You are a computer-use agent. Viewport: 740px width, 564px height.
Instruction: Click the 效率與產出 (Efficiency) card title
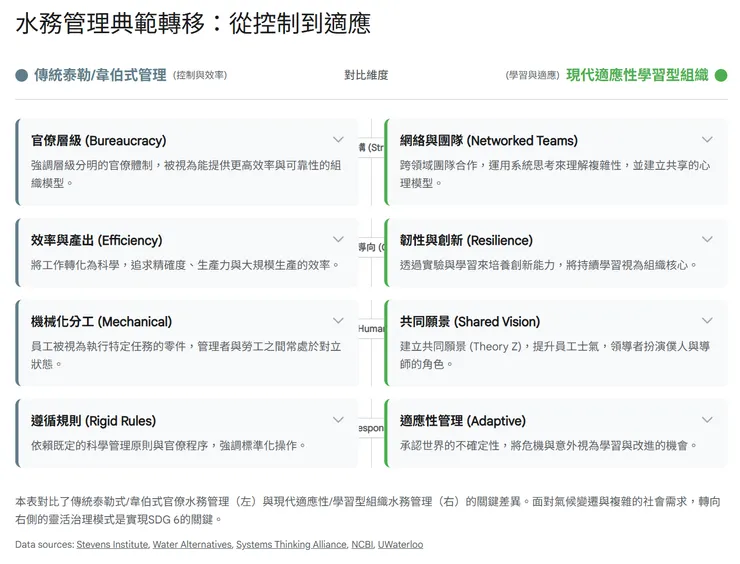tap(96, 240)
